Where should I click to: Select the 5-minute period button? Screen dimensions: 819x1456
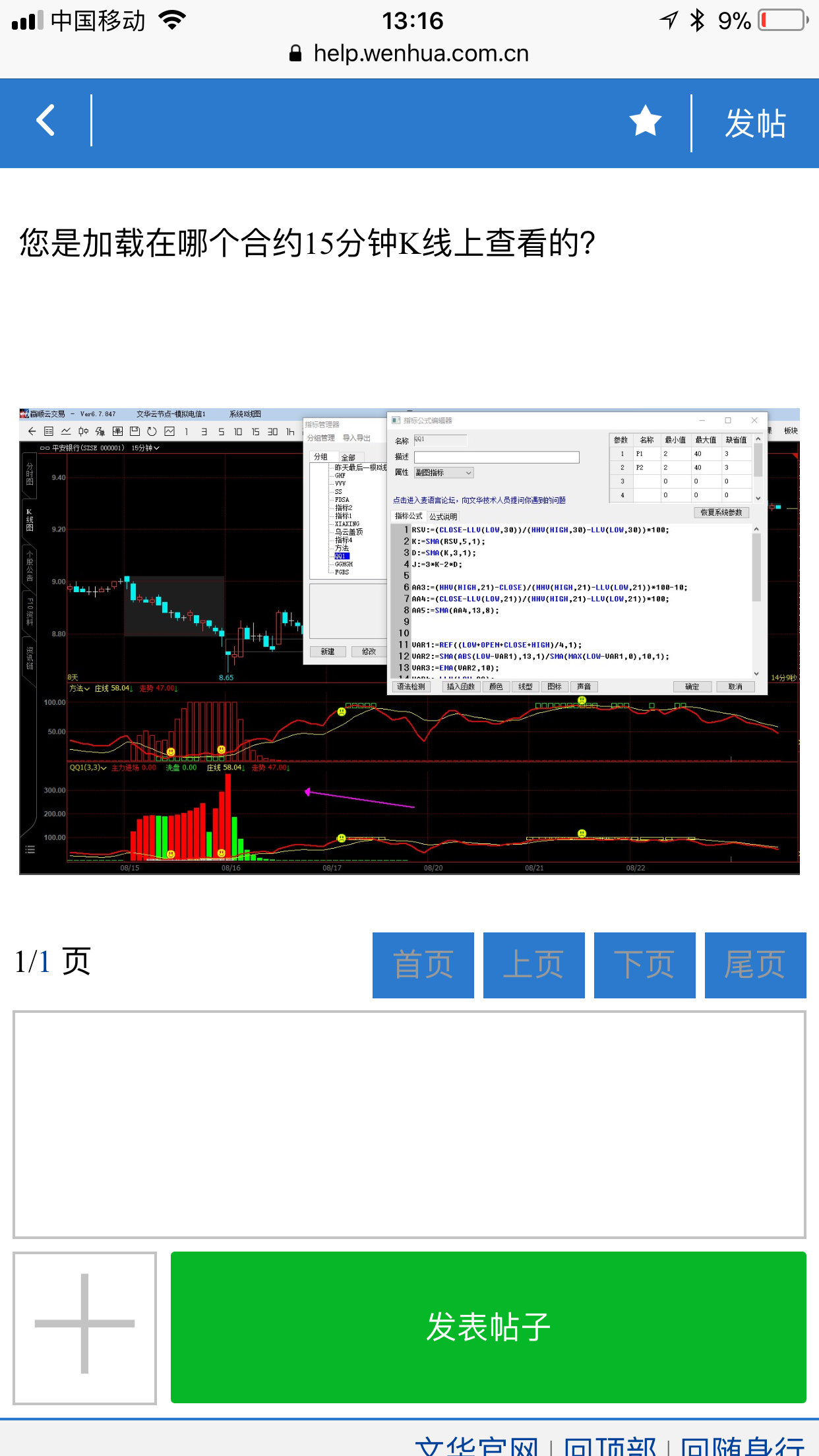[221, 432]
